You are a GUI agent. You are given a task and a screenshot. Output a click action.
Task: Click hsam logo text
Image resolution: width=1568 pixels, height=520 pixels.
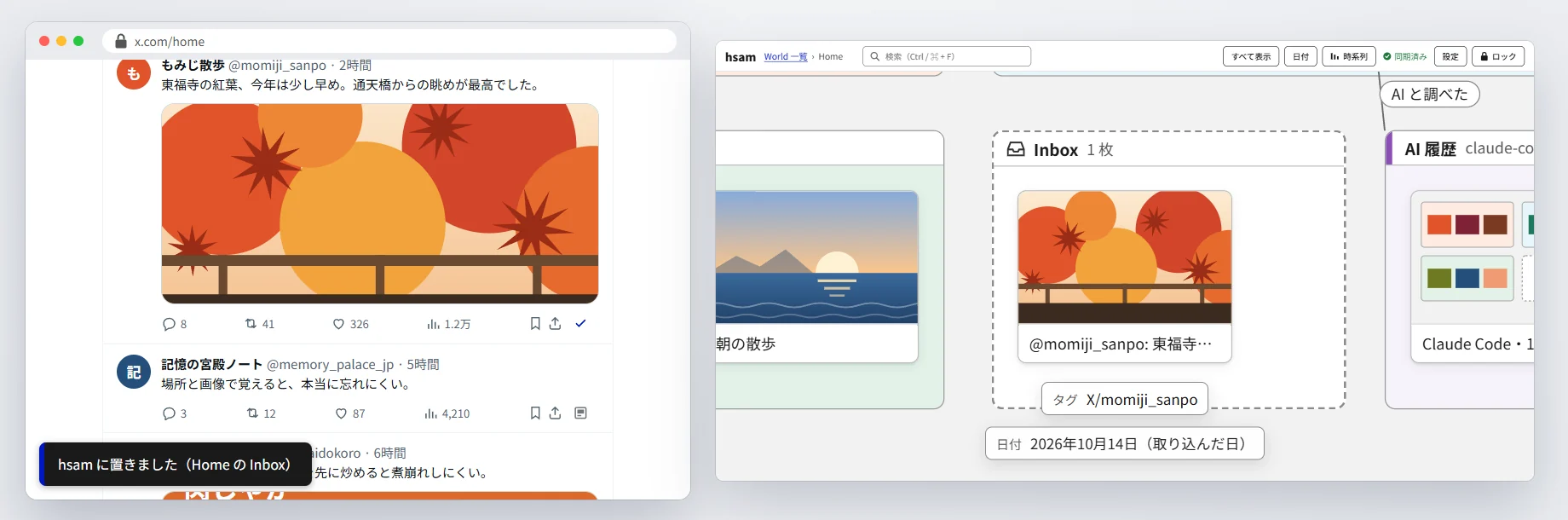pos(741,56)
